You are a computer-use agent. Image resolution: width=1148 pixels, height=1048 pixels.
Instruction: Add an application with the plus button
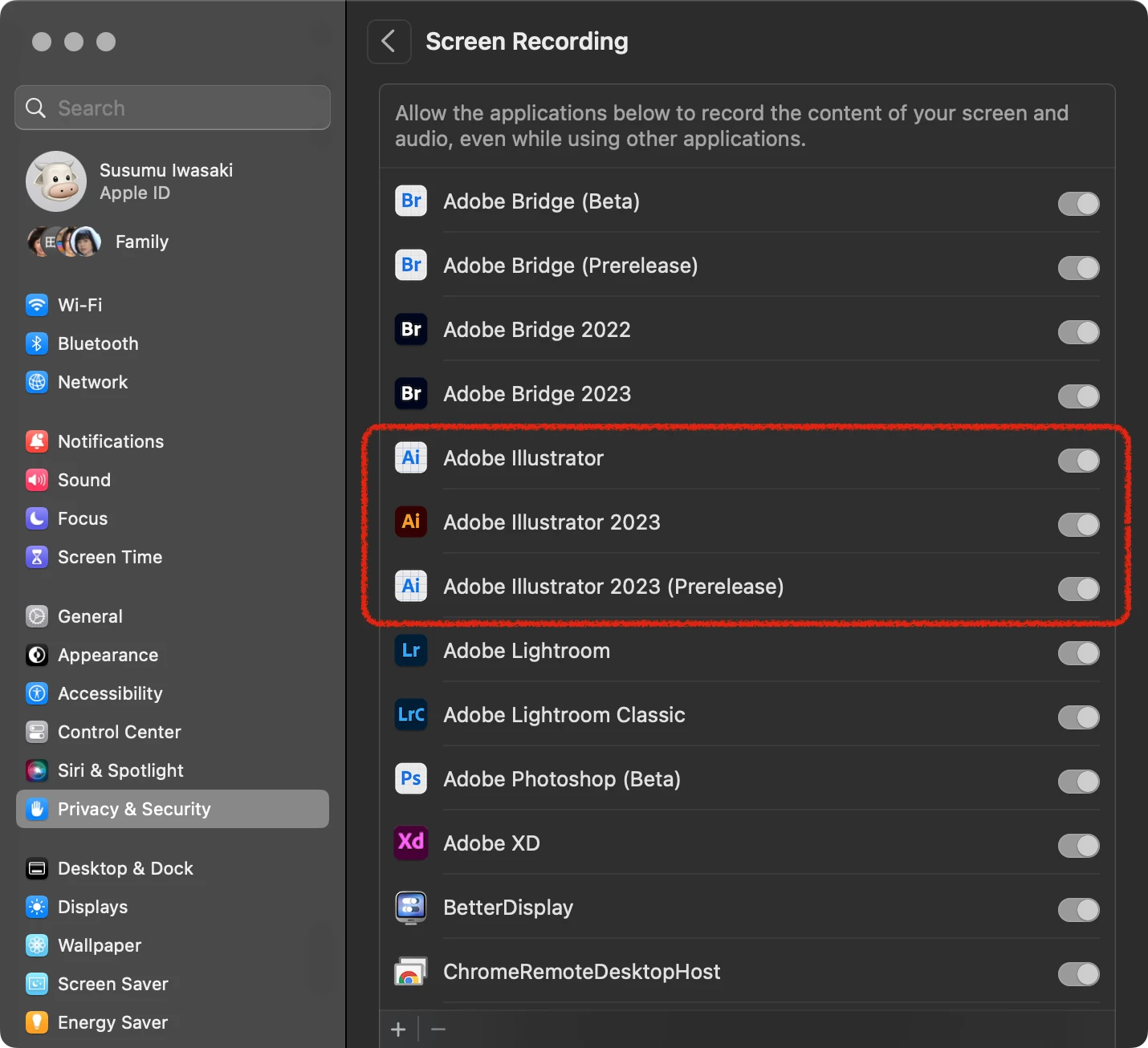point(398,1030)
